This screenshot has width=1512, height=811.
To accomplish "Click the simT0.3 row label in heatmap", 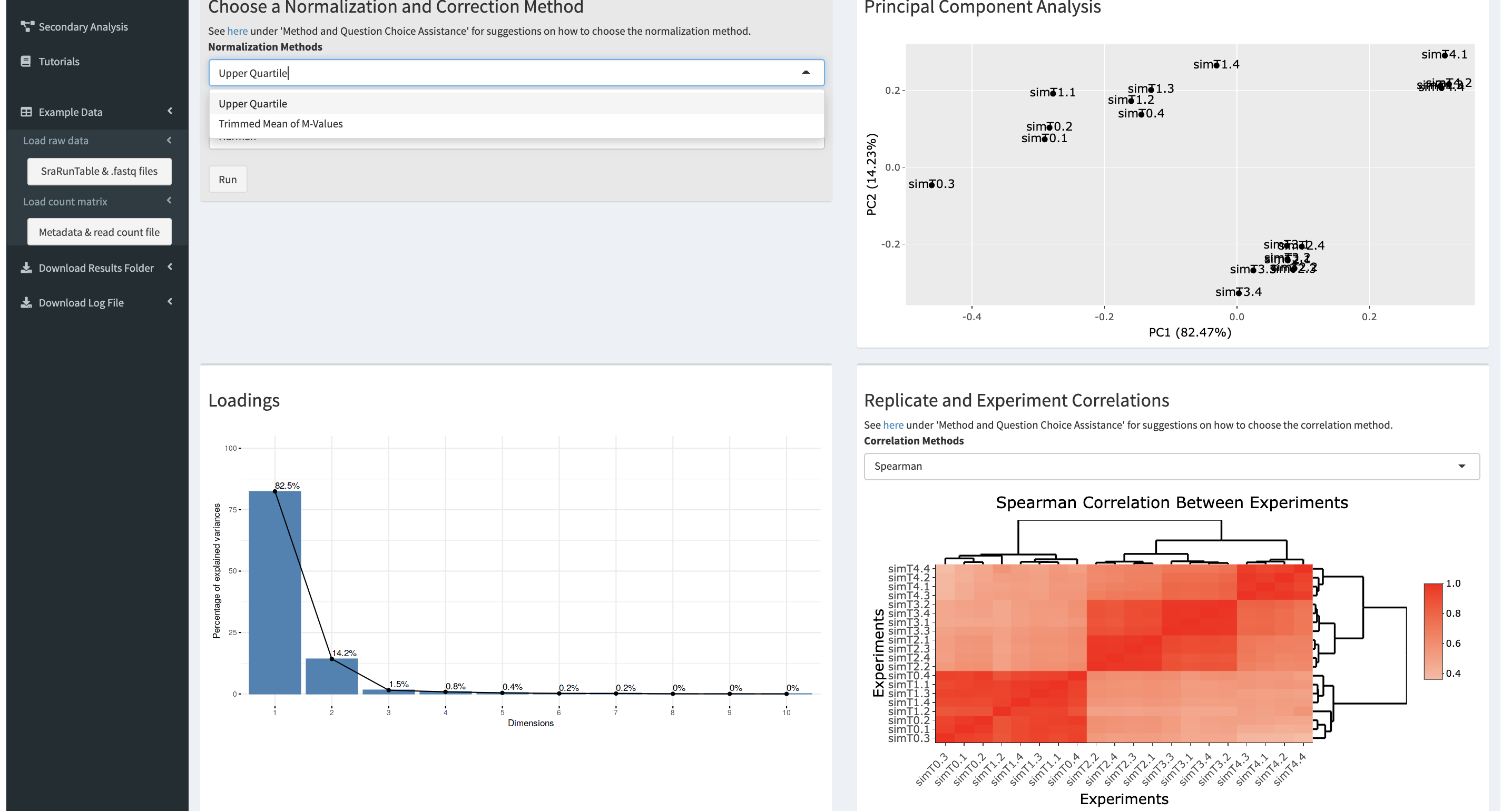I will [x=909, y=738].
